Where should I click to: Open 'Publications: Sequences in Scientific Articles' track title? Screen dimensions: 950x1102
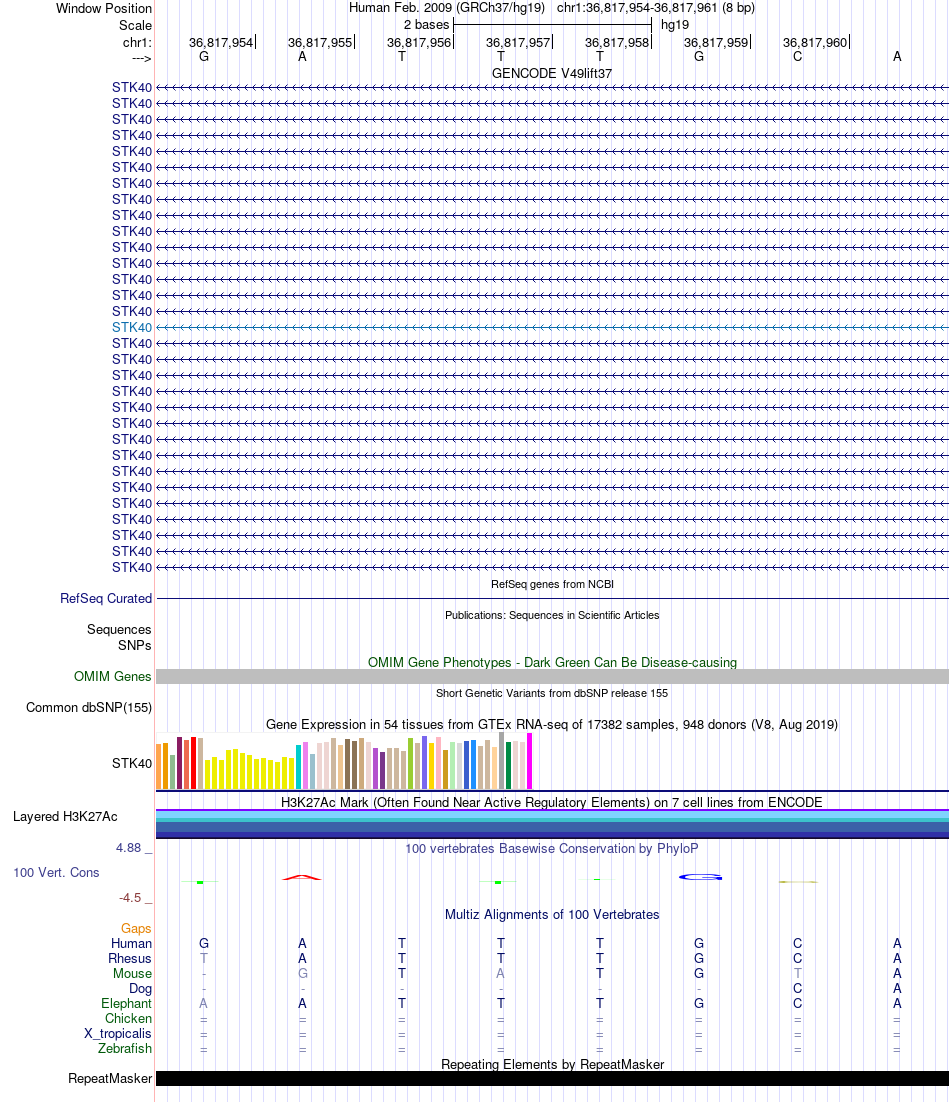552,615
